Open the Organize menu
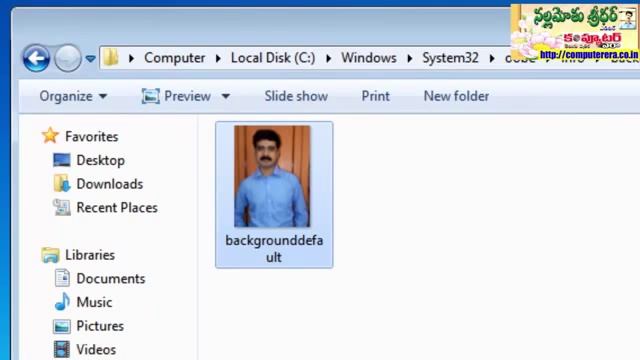Image resolution: width=640 pixels, height=360 pixels. (73, 96)
